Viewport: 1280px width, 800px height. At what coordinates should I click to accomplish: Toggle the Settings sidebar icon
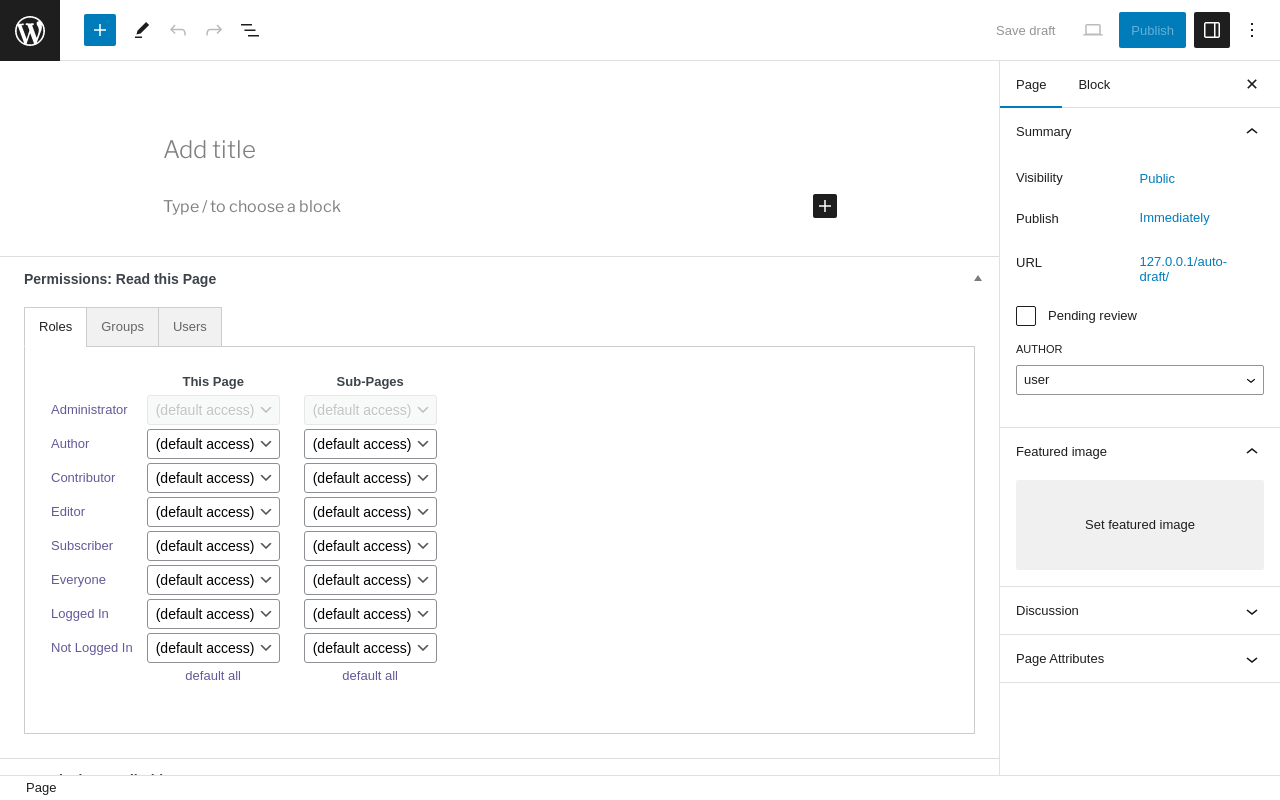pyautogui.click(x=1212, y=30)
